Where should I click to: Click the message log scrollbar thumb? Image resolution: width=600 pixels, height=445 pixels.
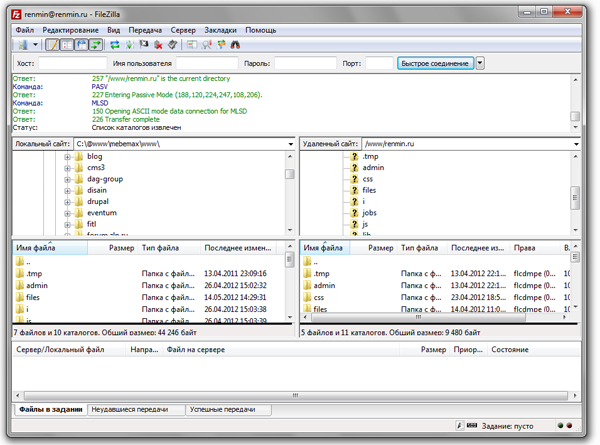coord(575,116)
